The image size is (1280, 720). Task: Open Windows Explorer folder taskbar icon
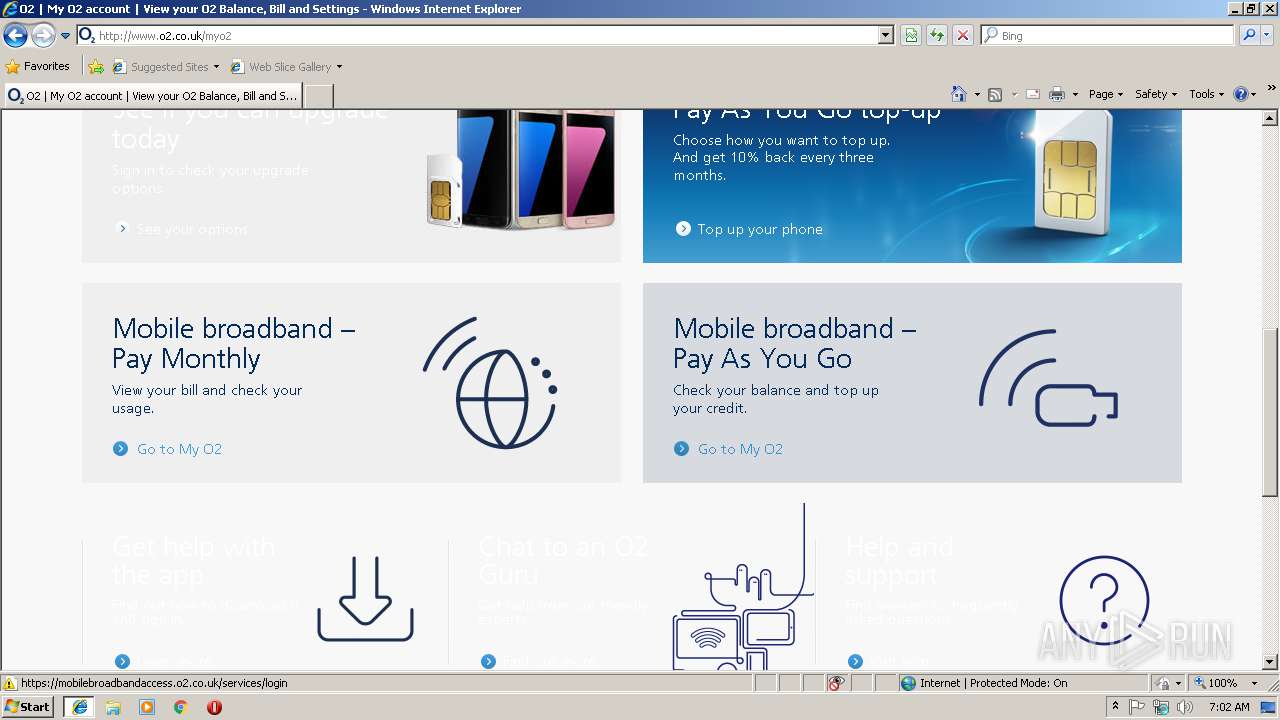pos(113,707)
